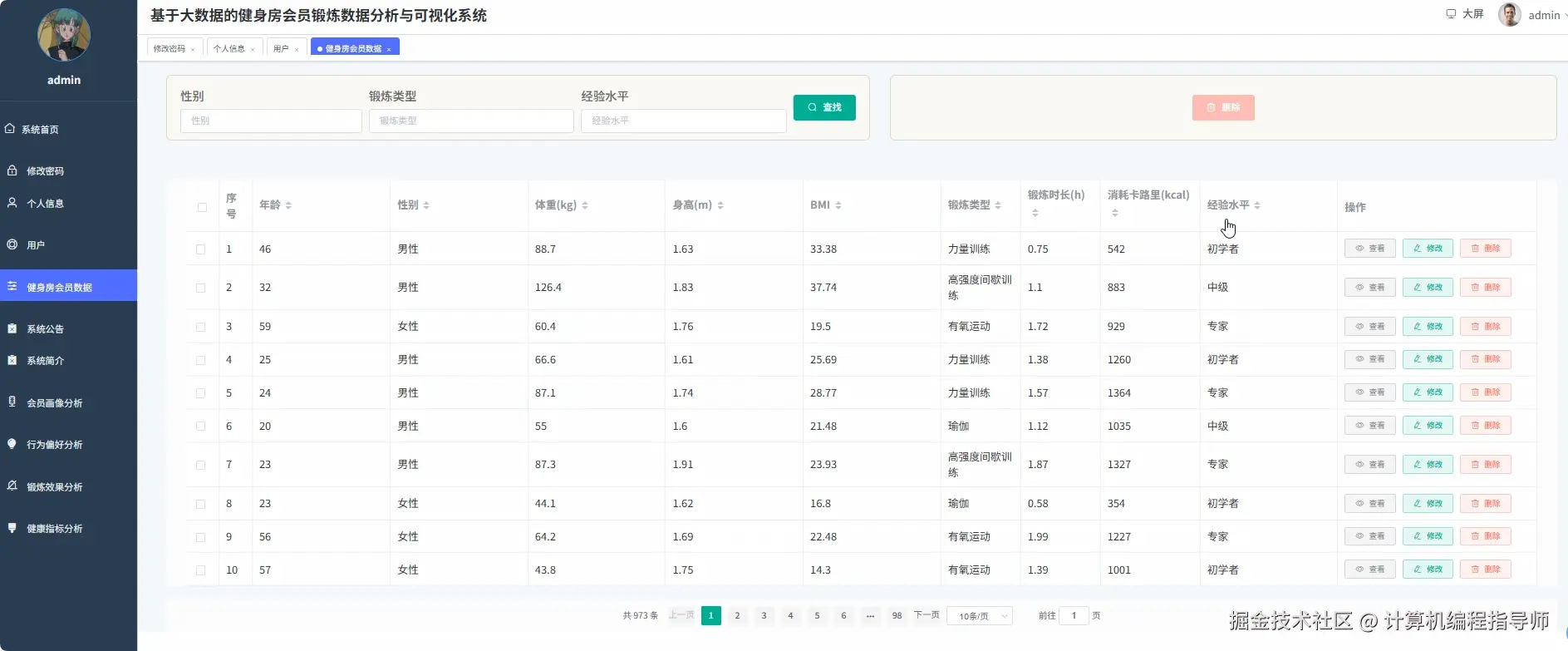
Task: Sort the table by 锻炼类型 column
Action: pos(998,205)
